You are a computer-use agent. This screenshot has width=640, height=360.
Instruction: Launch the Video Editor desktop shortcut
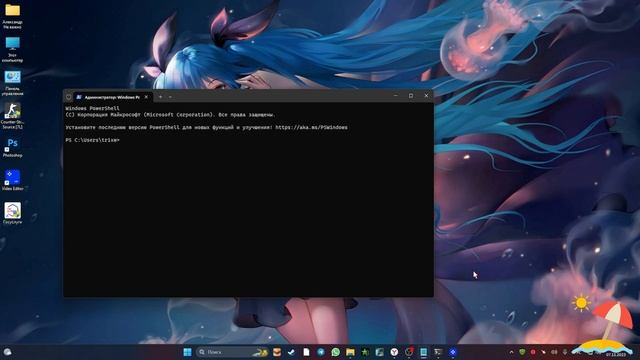13,180
